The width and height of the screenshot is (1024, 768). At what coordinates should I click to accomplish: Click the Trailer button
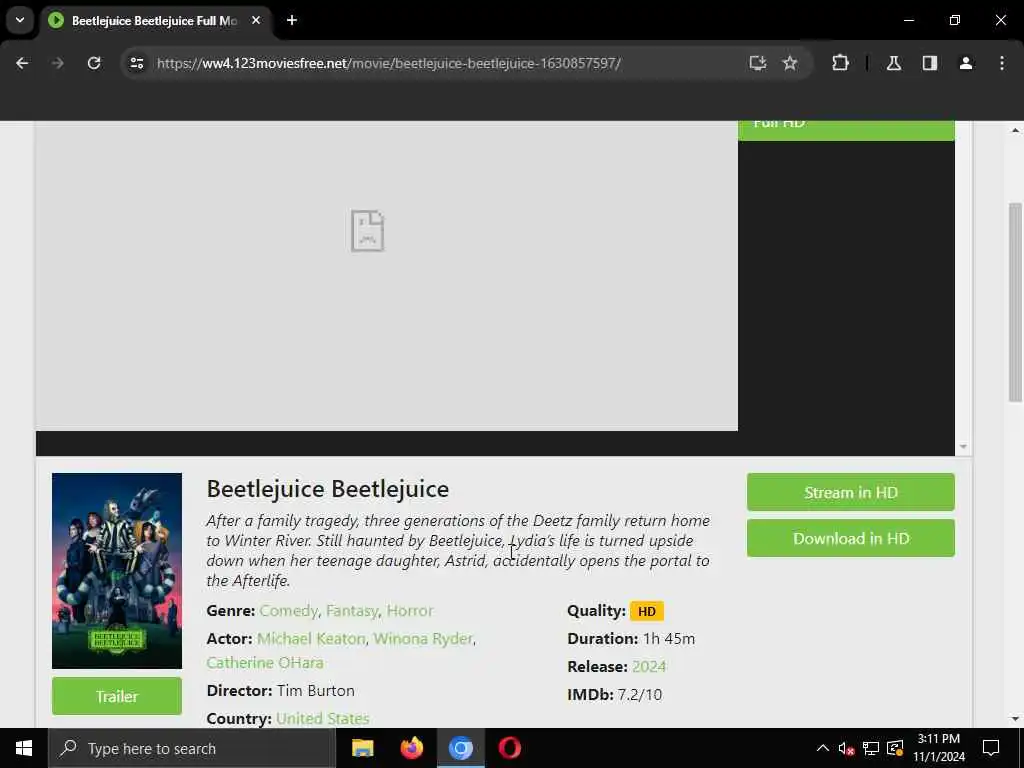pos(117,696)
